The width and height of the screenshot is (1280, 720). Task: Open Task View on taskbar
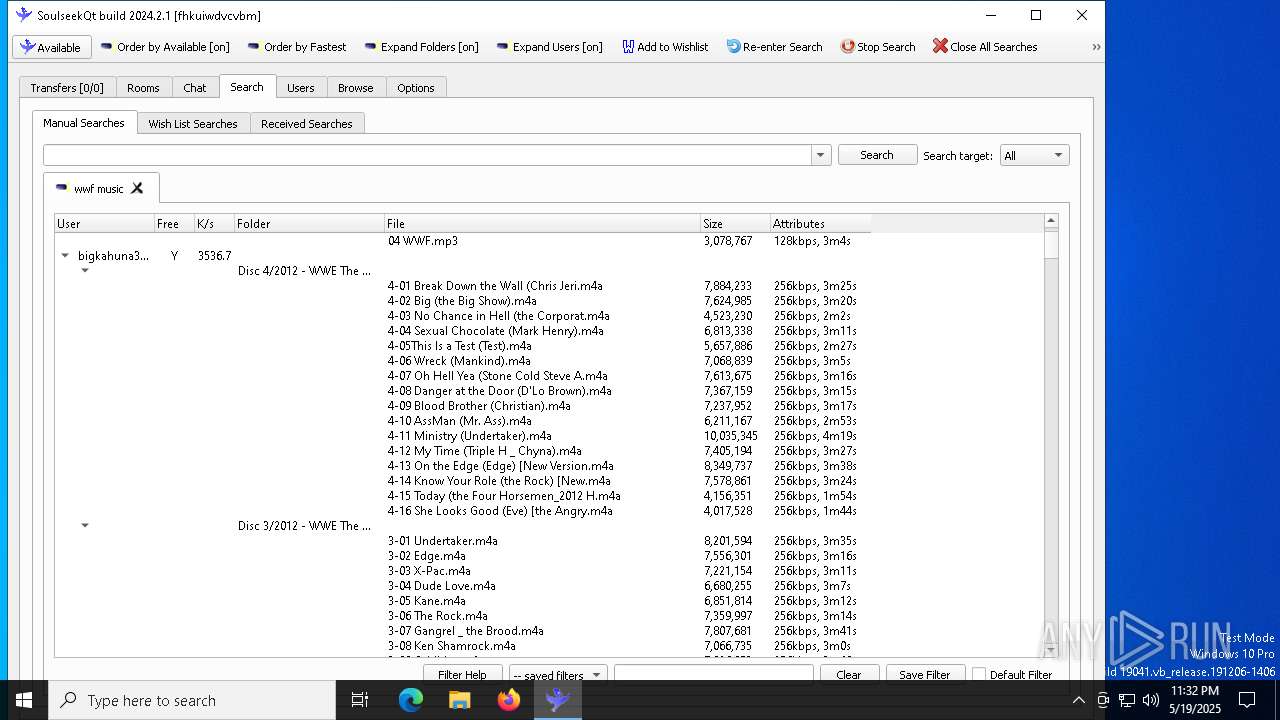tap(360, 700)
